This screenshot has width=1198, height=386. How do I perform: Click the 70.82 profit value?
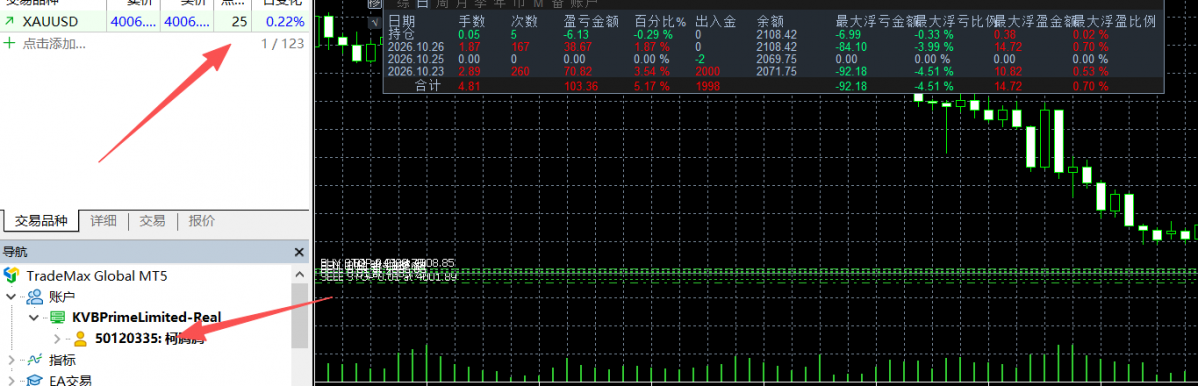pos(578,71)
